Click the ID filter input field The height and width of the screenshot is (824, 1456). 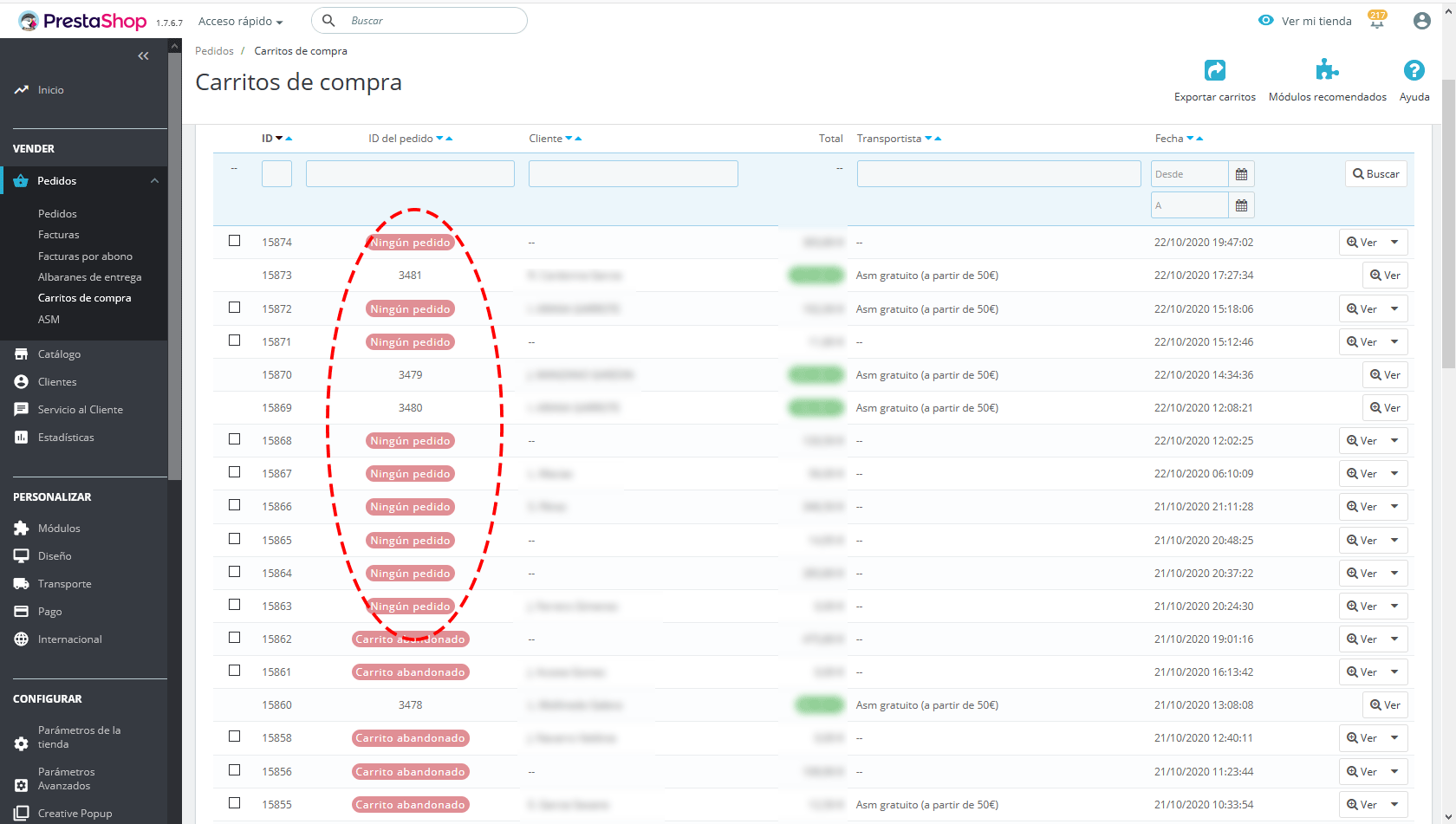(x=276, y=174)
